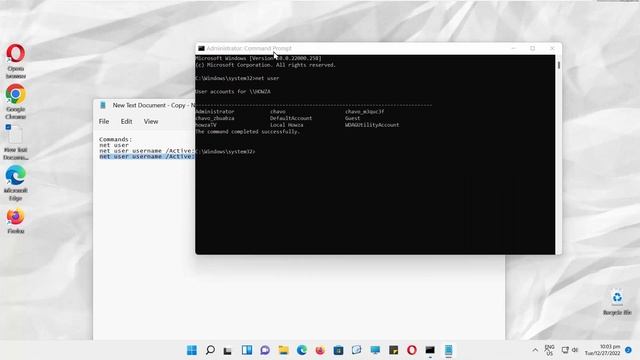The image size is (640, 360).
Task: Open the Recycle Bin on the desktop
Action: (617, 302)
